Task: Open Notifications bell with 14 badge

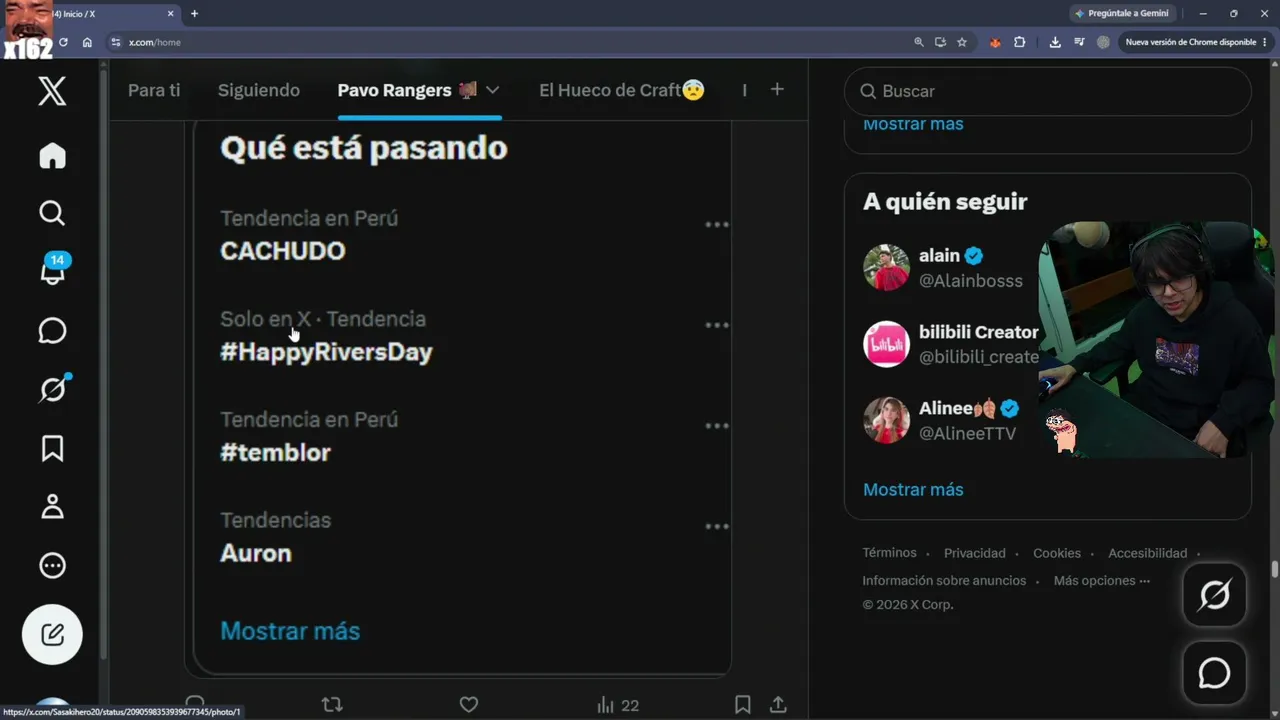Action: point(54,270)
